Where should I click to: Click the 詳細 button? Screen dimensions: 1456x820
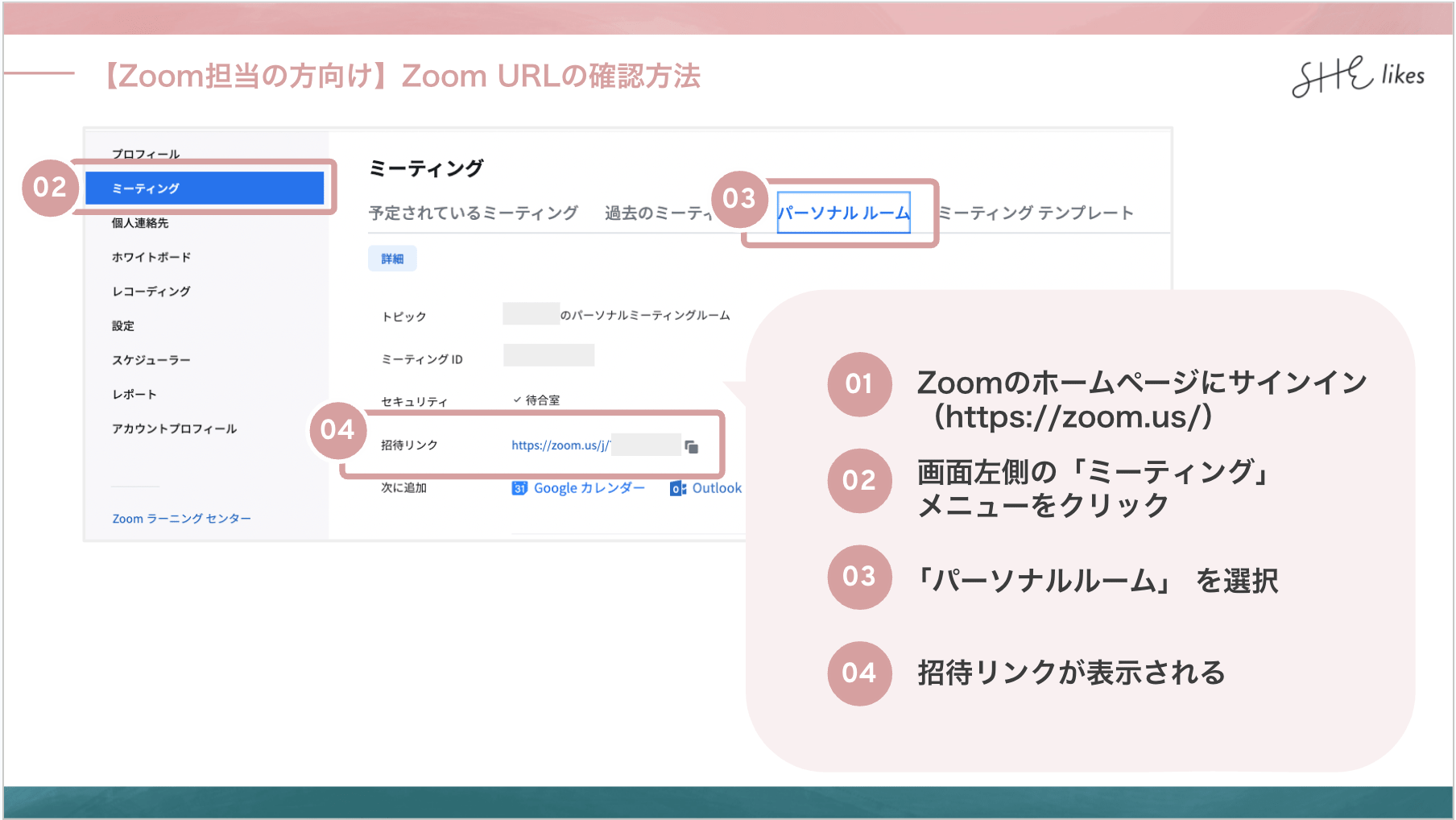click(392, 259)
